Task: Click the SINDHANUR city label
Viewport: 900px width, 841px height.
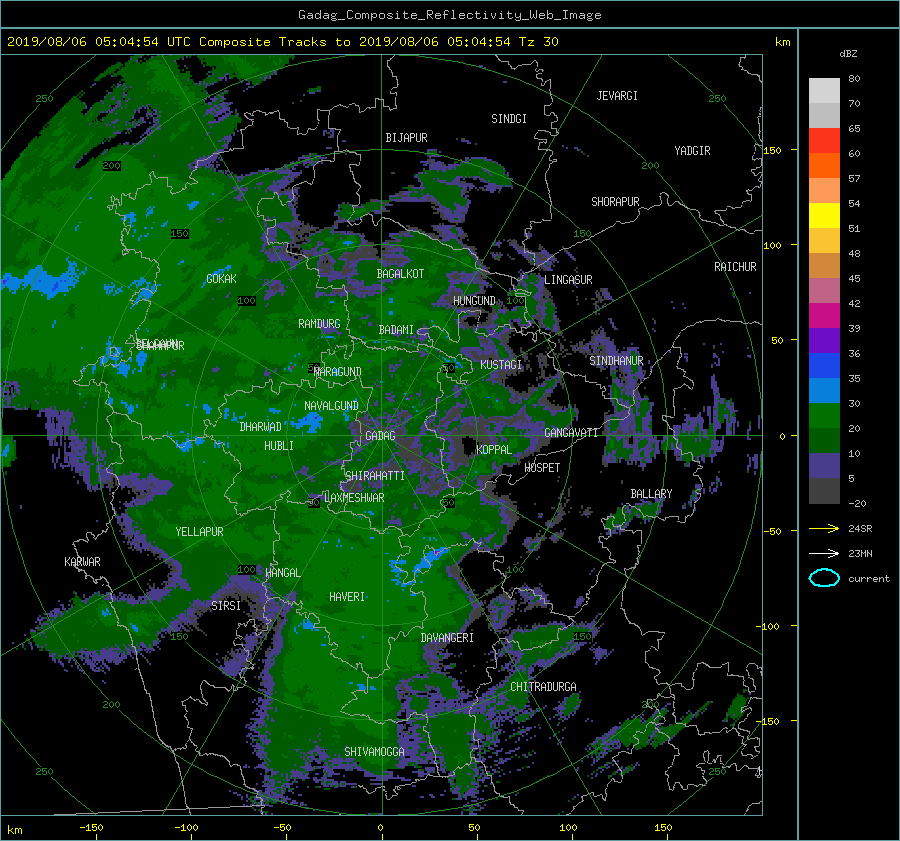Action: tap(616, 361)
